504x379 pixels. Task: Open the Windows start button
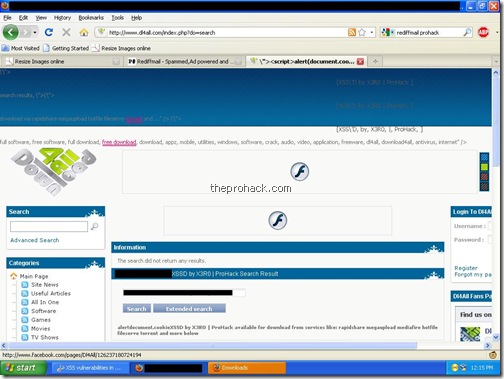point(23,368)
